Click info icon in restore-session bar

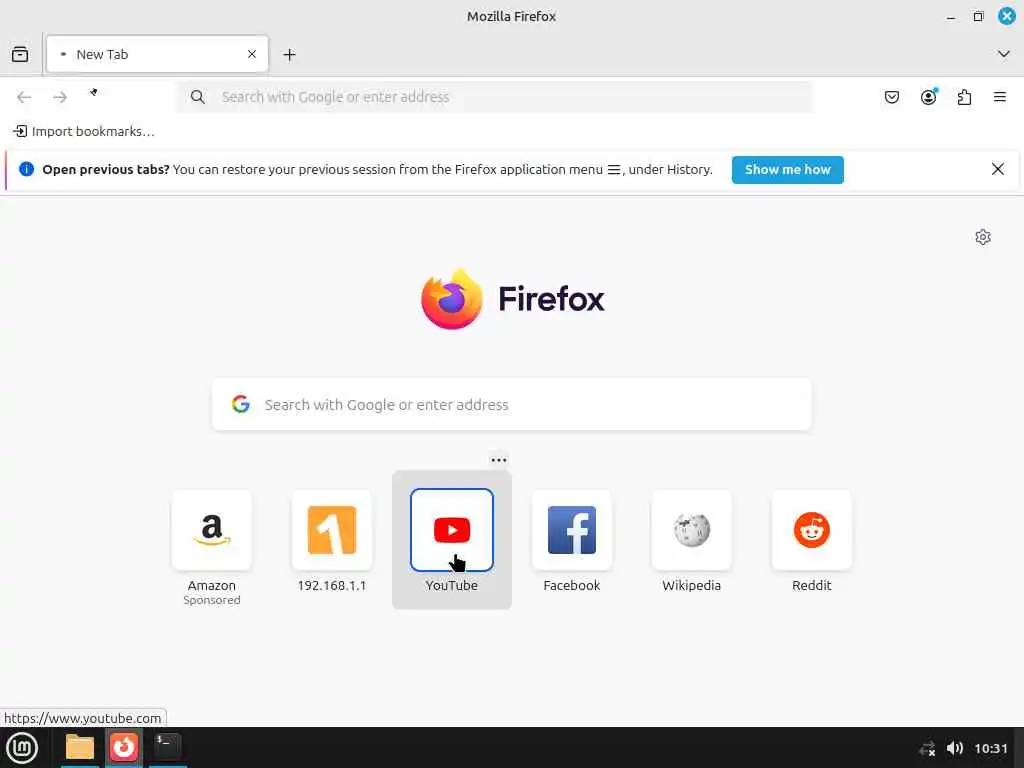(x=26, y=169)
